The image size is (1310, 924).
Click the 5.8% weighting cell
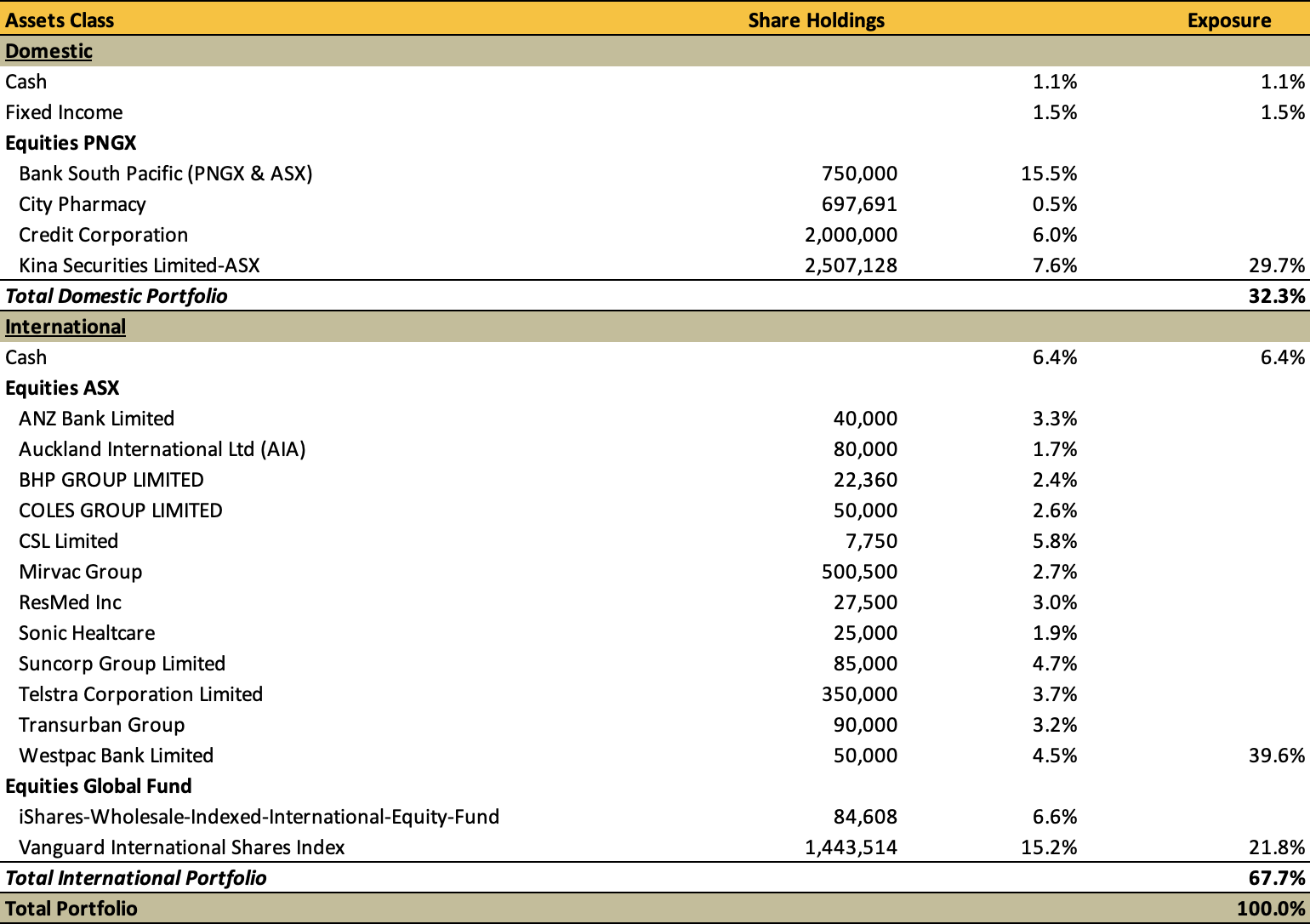[1055, 541]
